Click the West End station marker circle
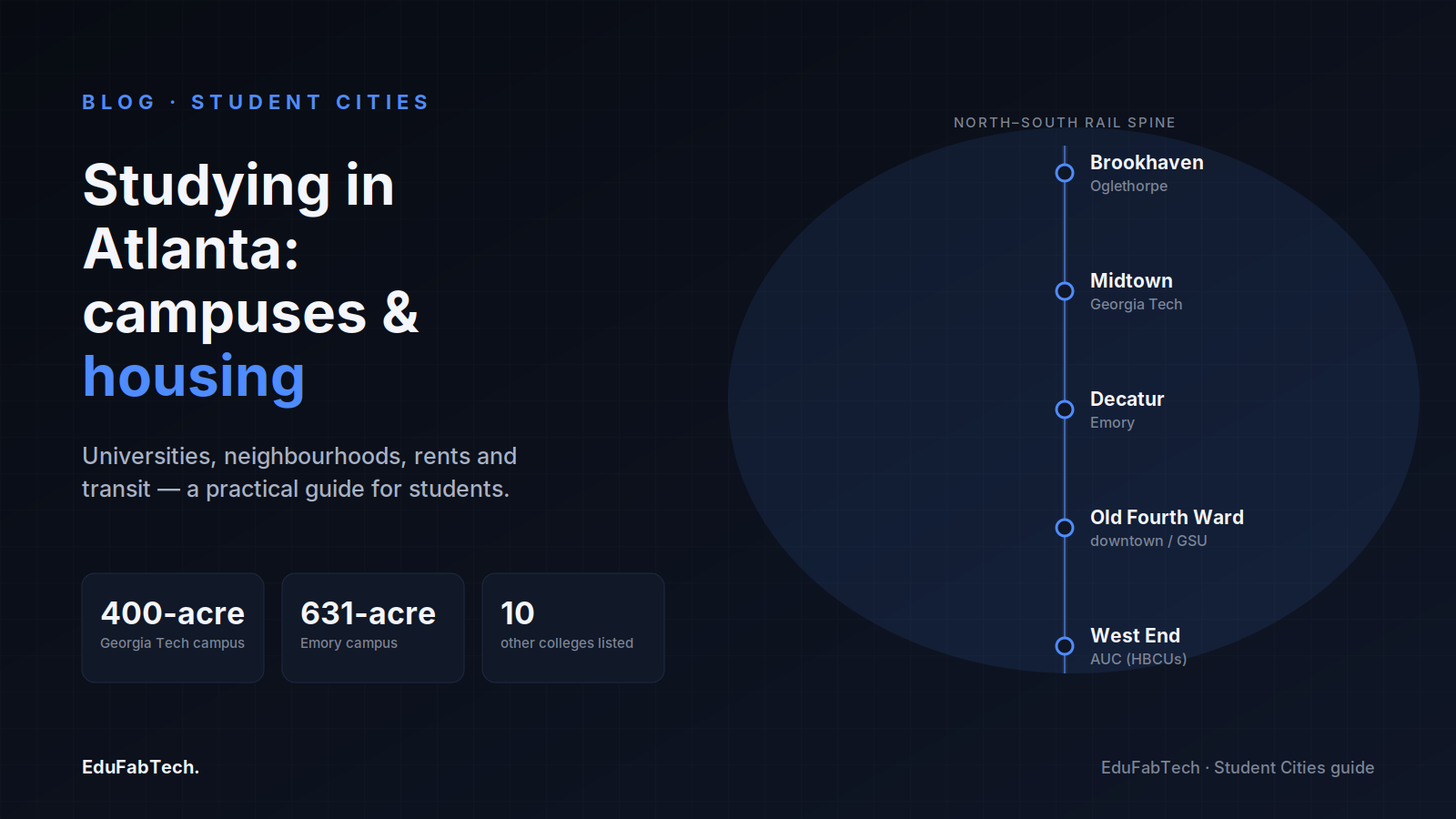The width and height of the screenshot is (1456, 819). point(1065,646)
